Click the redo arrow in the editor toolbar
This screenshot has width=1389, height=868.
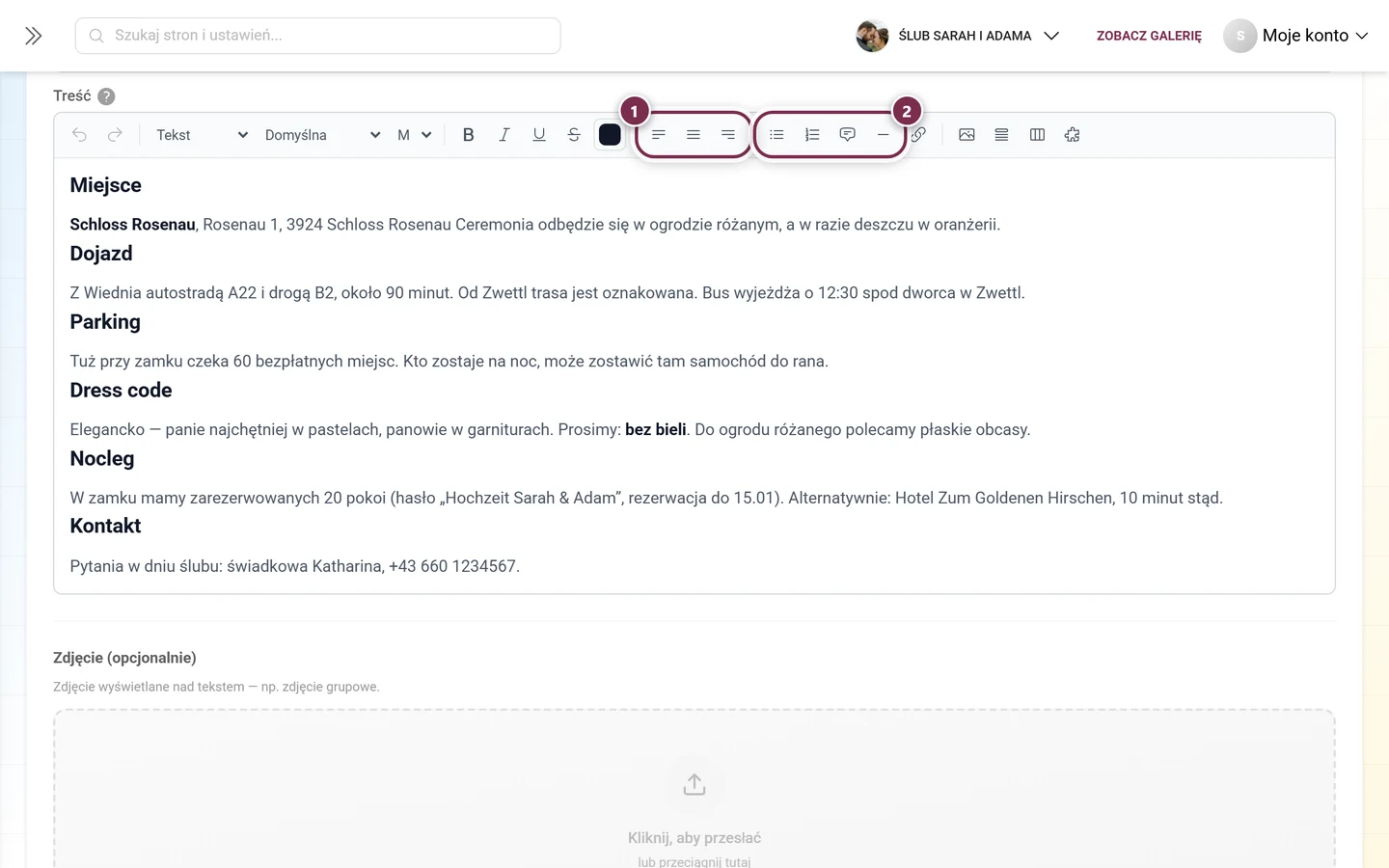pyautogui.click(x=115, y=135)
